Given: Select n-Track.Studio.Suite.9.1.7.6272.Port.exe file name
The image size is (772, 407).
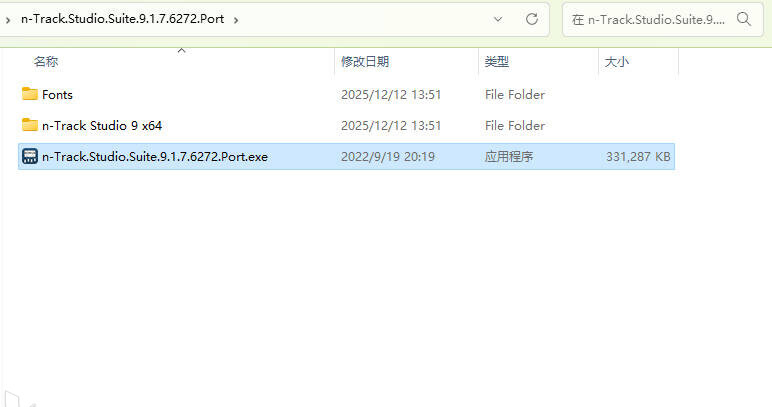Looking at the screenshot, I should click(155, 157).
